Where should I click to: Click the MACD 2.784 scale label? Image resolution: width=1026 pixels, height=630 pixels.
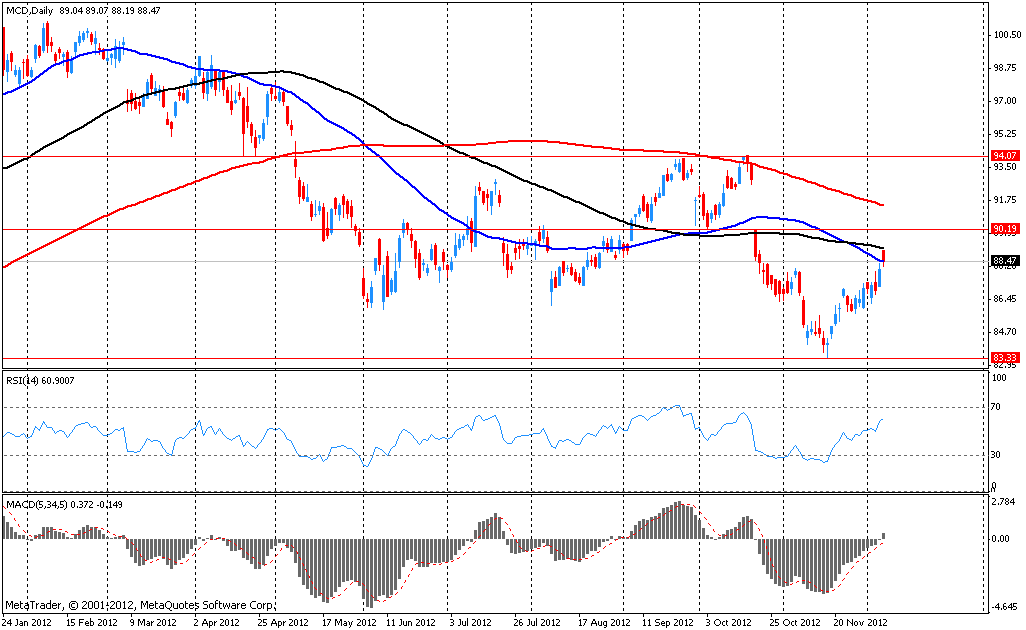[1004, 502]
